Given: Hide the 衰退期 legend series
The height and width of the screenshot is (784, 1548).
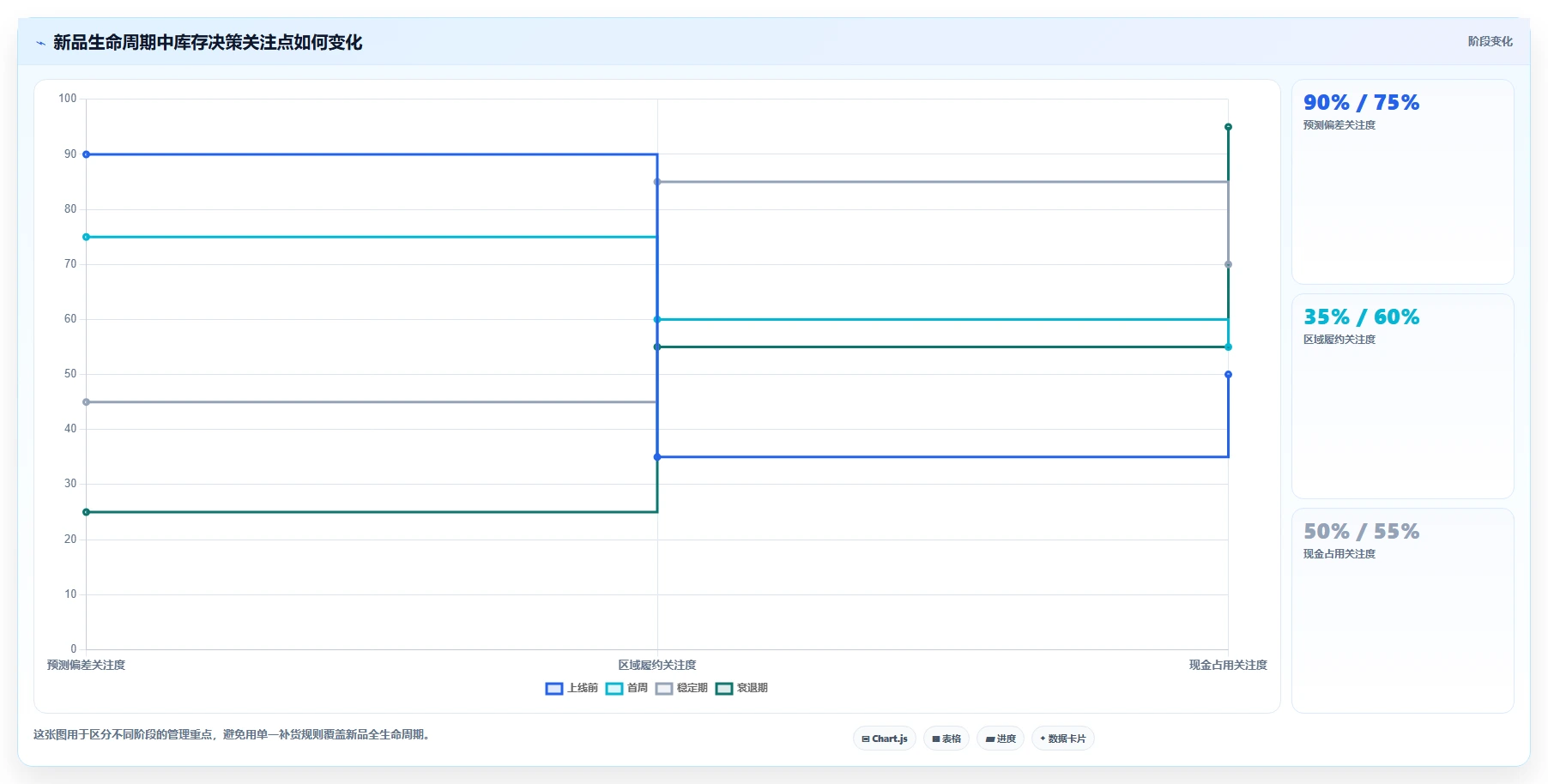Looking at the screenshot, I should [x=741, y=688].
